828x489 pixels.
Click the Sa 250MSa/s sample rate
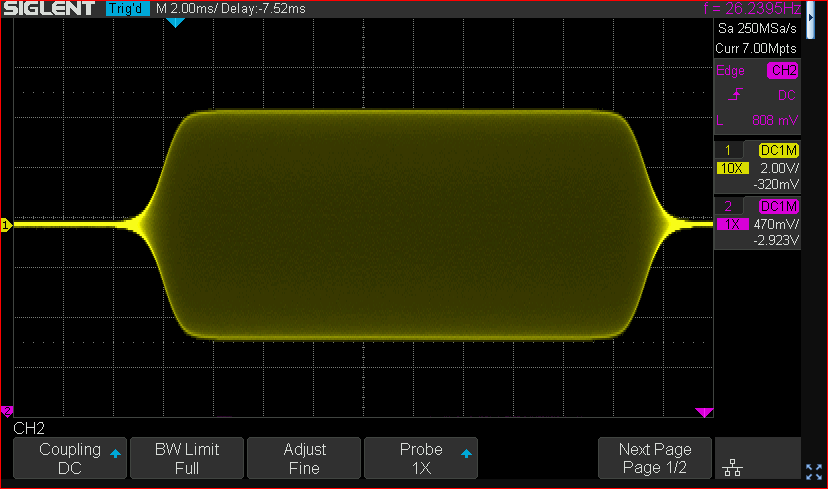click(757, 29)
